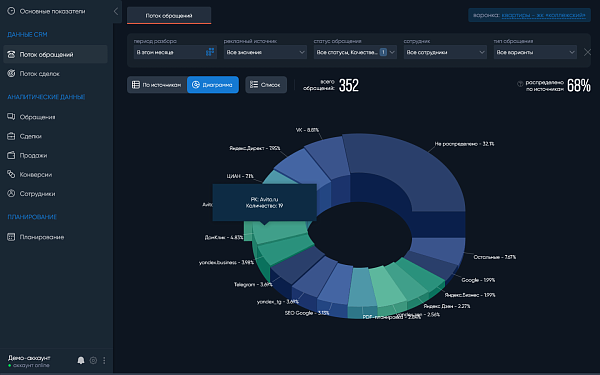Expand the тип обращения dropdown

click(x=535, y=52)
